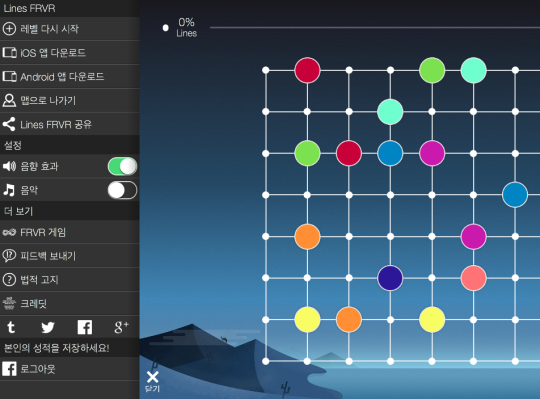
Task: Open the send feedback entry
Action: [x=70, y=256]
